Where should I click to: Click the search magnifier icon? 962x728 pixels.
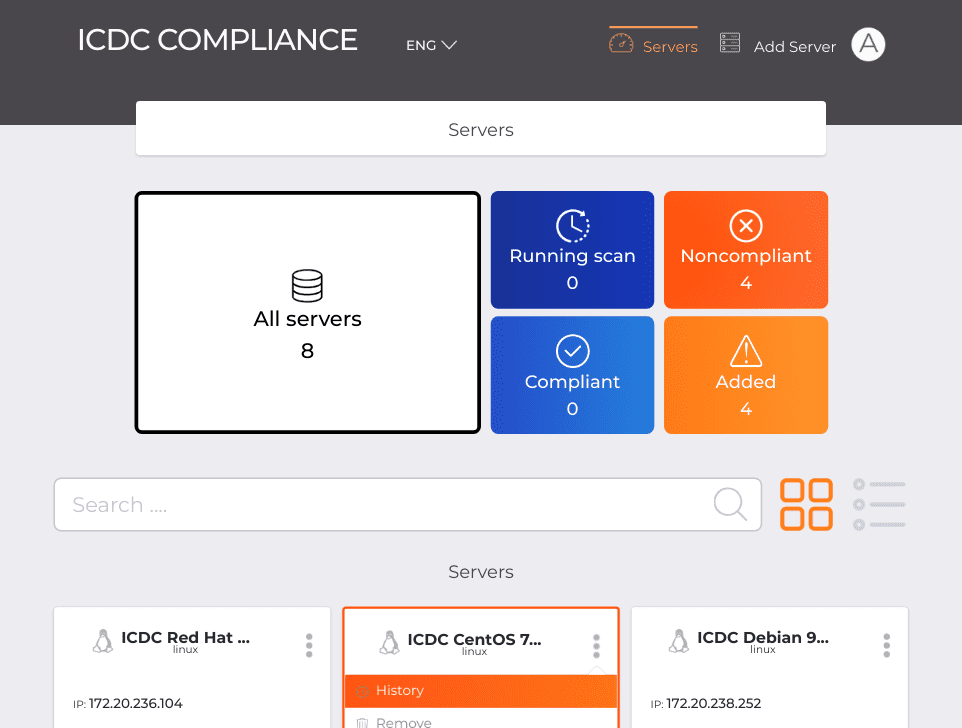730,504
